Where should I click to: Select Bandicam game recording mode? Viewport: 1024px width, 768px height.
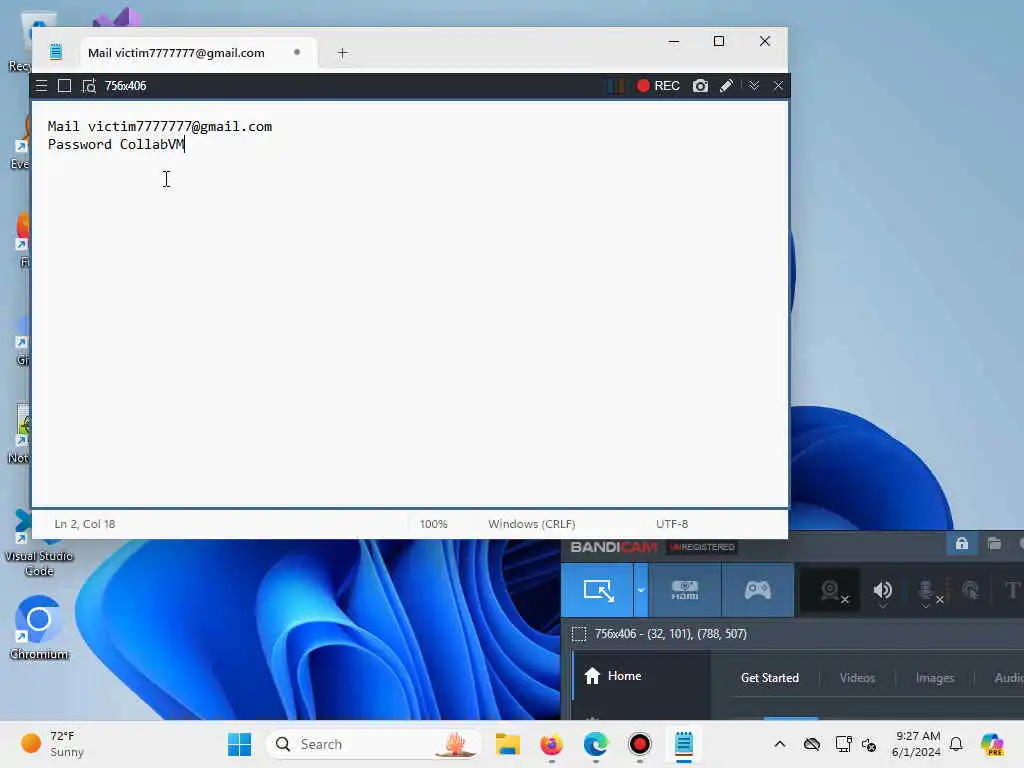(x=758, y=590)
